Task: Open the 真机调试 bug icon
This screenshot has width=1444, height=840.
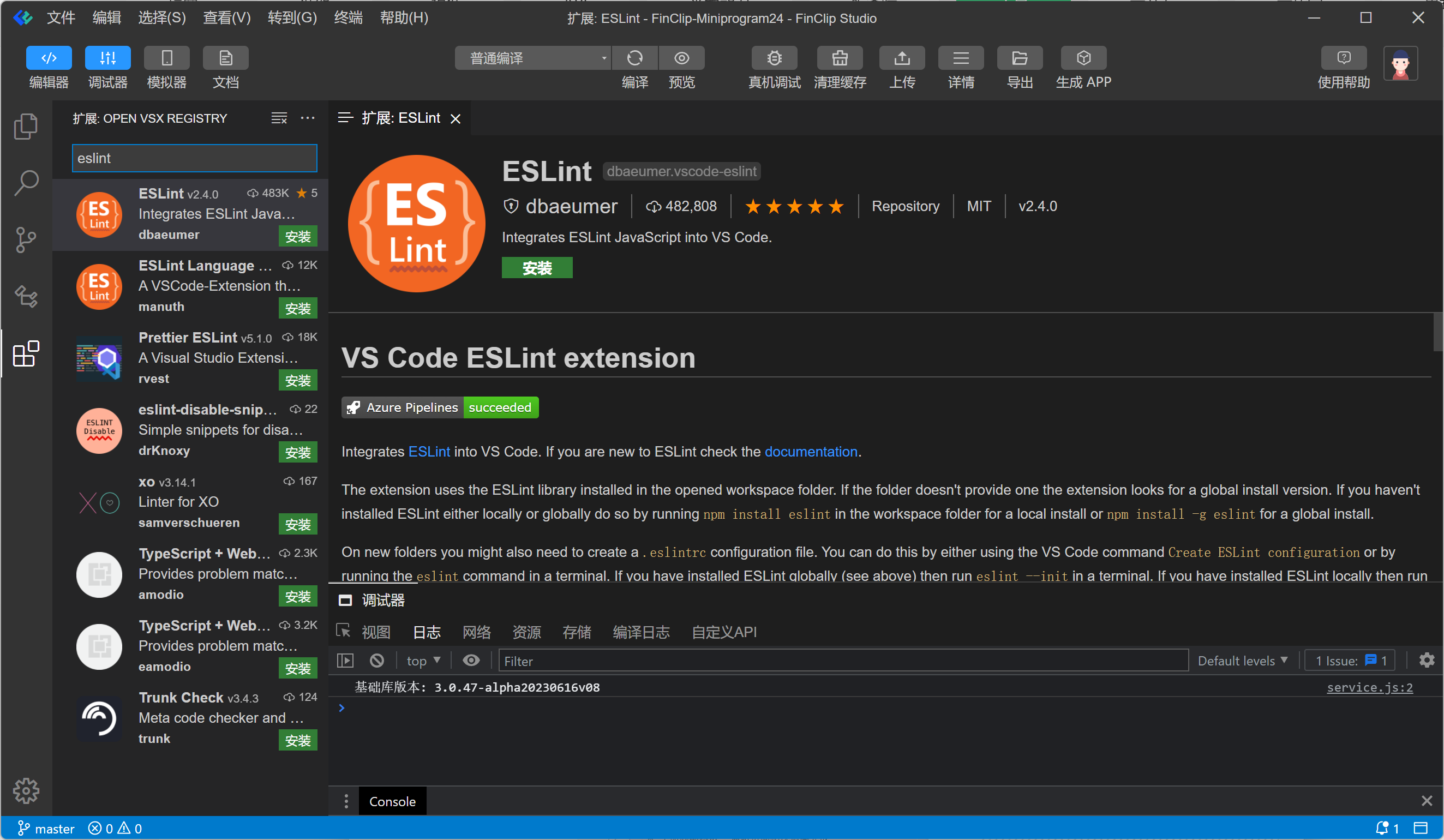Action: [774, 58]
